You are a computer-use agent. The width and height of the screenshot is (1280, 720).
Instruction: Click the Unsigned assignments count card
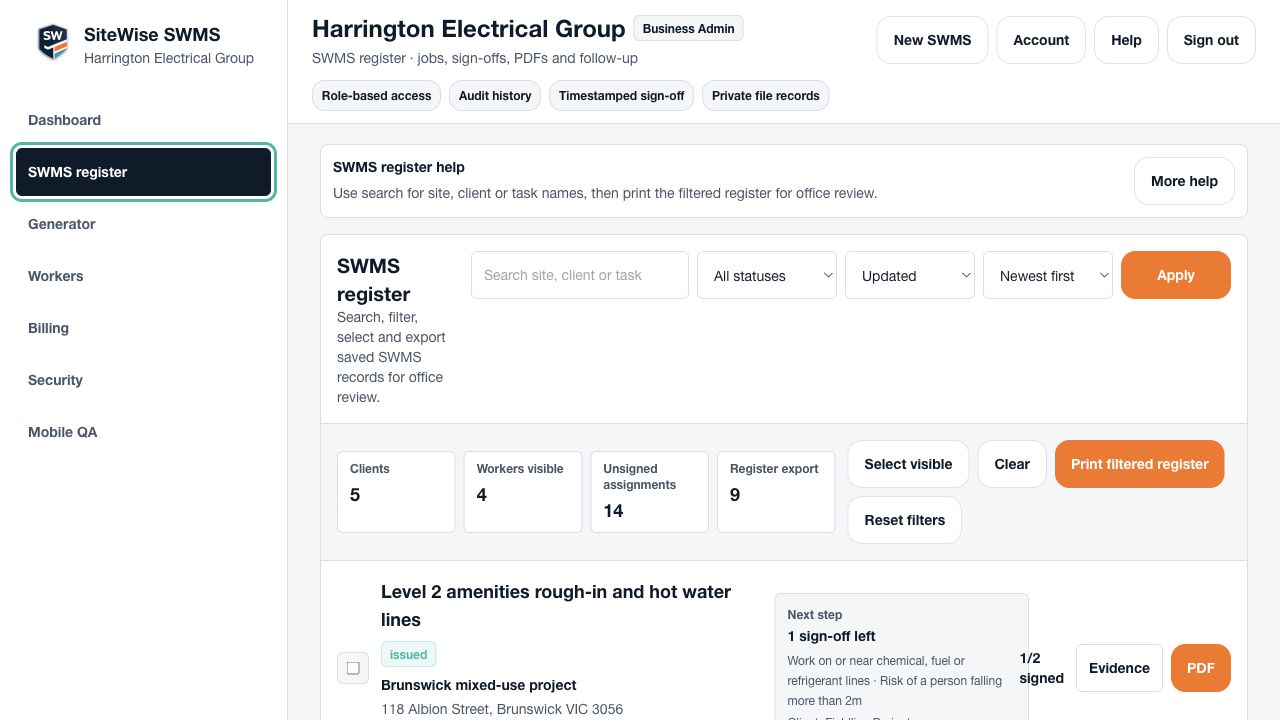(650, 492)
